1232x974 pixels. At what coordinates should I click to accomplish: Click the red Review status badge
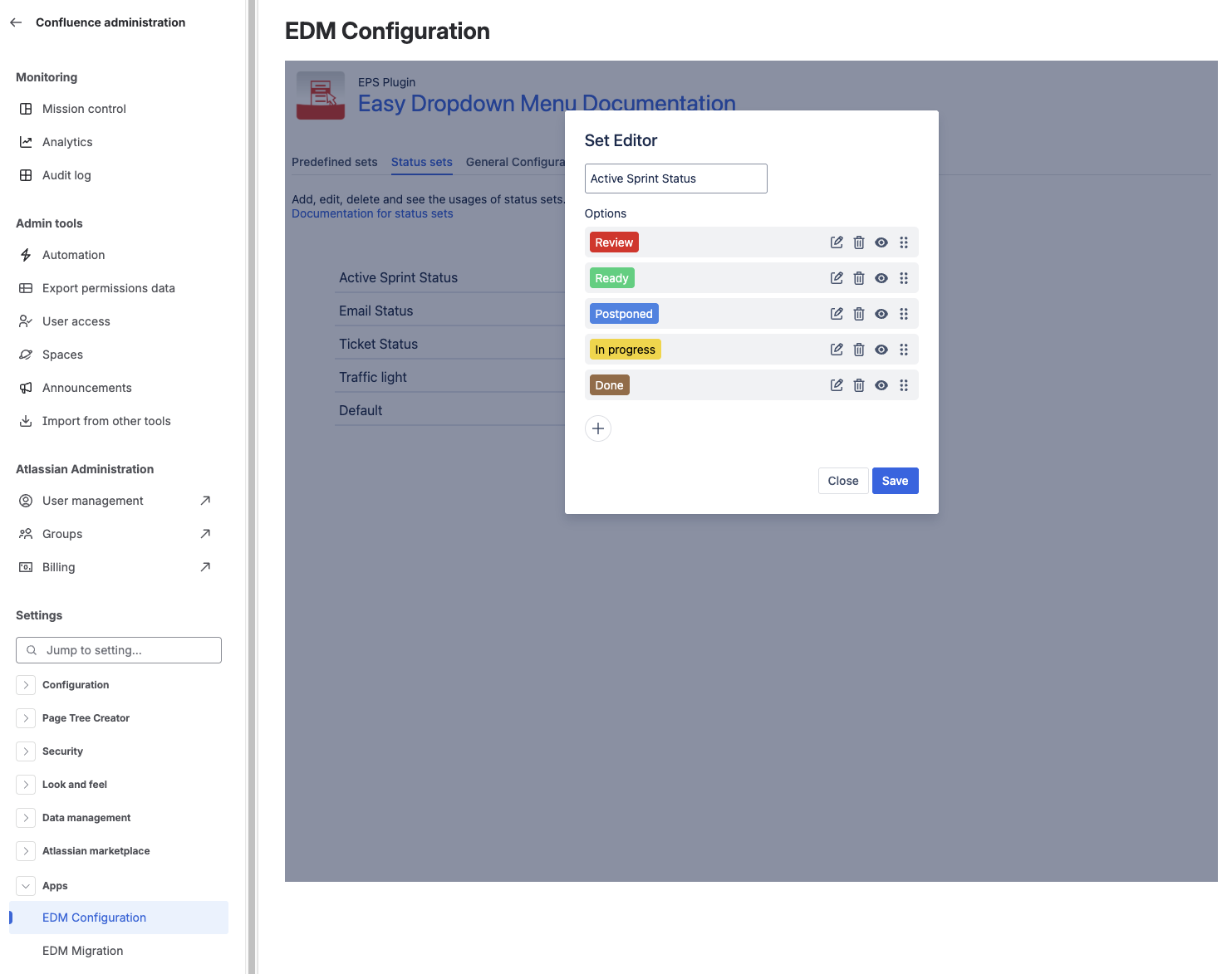click(614, 242)
